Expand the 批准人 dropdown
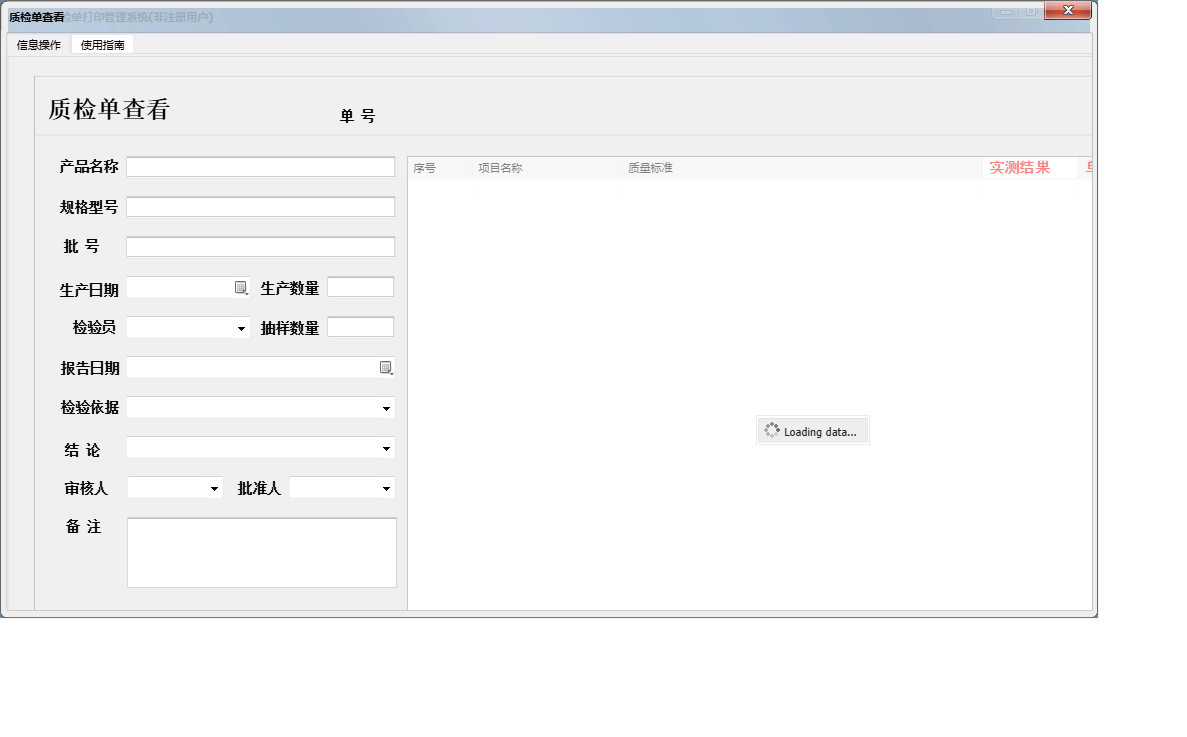The image size is (1187, 737). click(386, 489)
